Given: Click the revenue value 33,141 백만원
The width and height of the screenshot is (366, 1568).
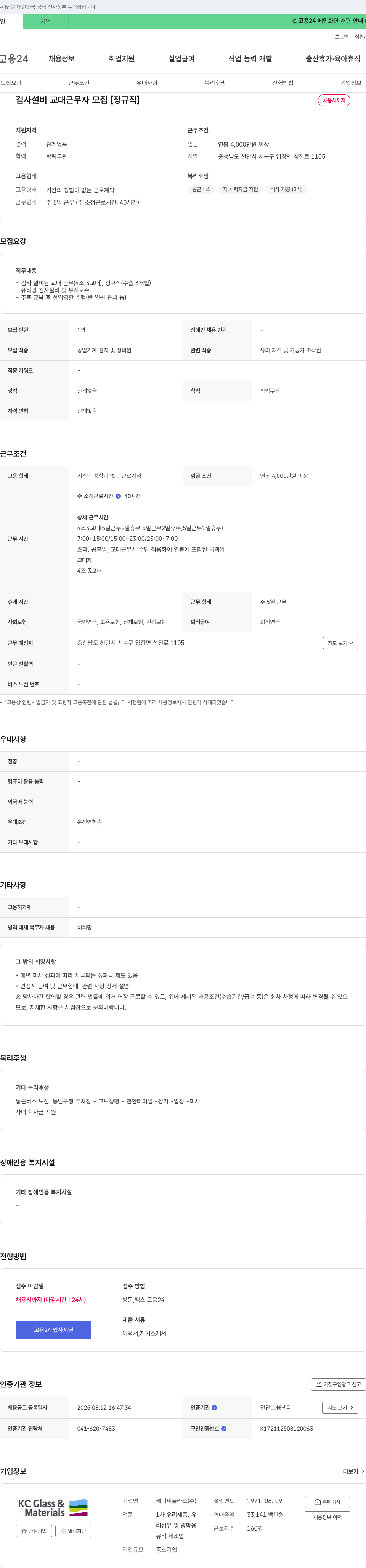Looking at the screenshot, I should click(265, 1515).
